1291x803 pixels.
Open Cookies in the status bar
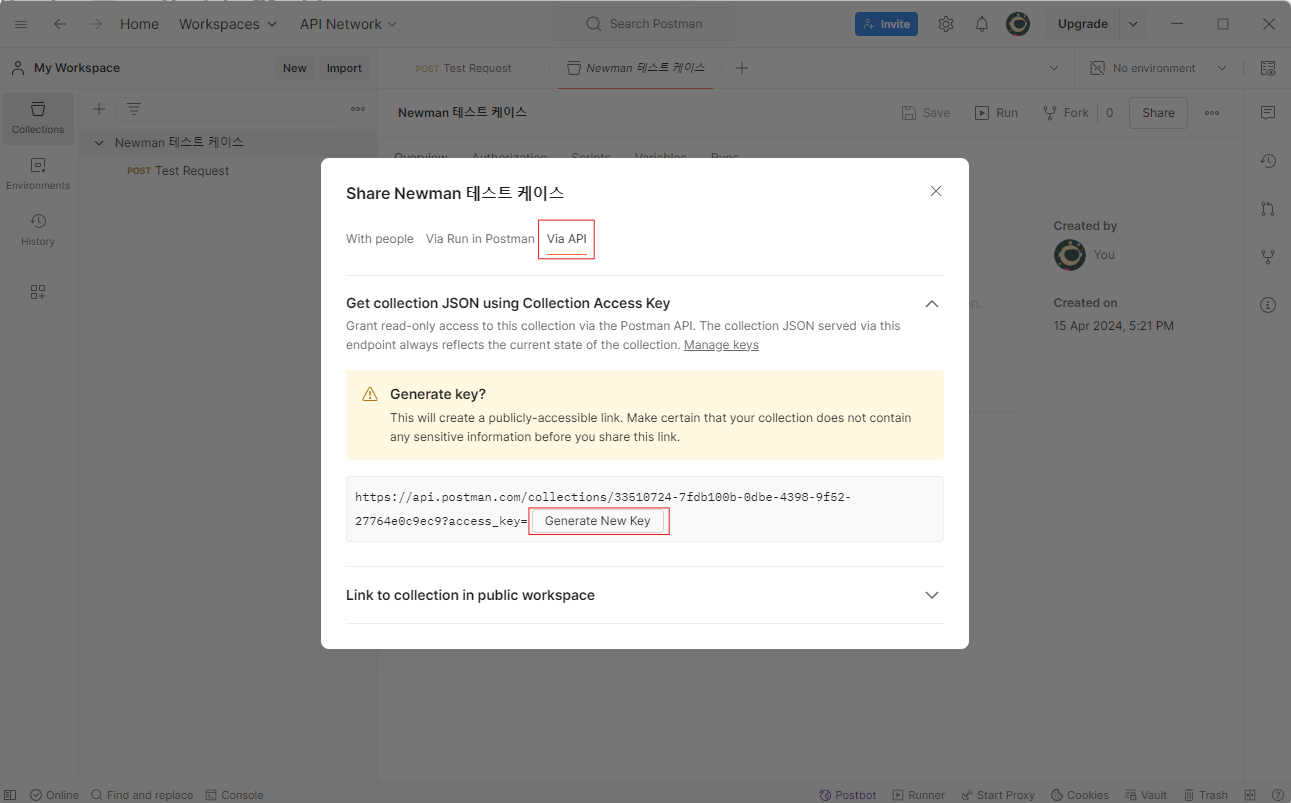click(1080, 795)
